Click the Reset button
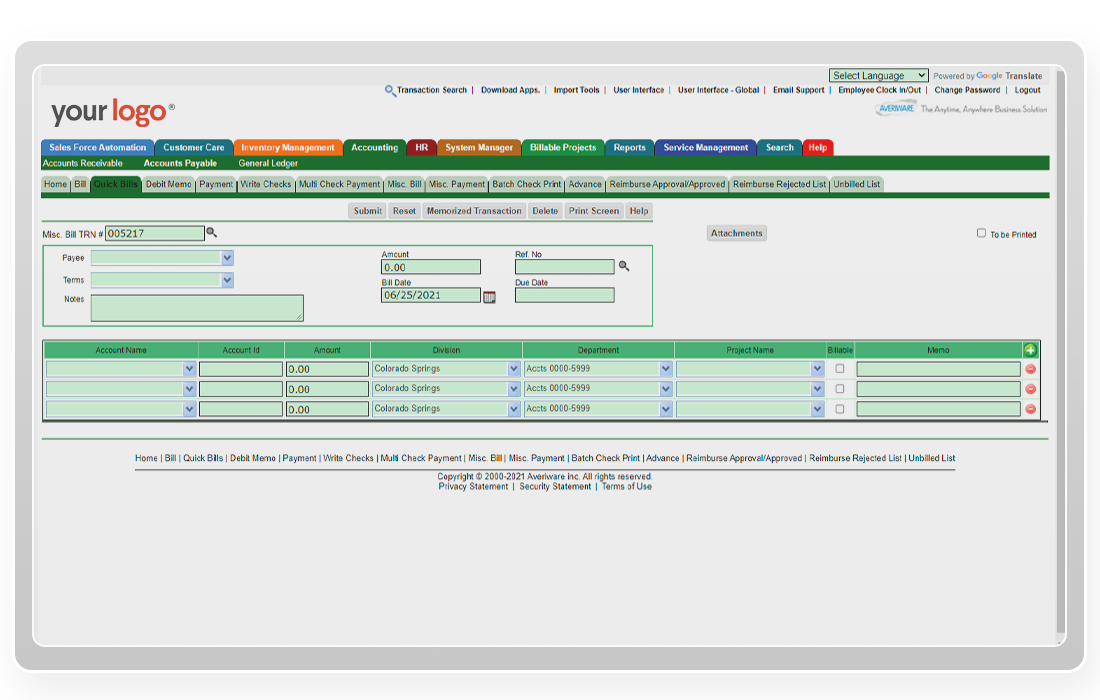This screenshot has width=1100, height=700. click(404, 210)
